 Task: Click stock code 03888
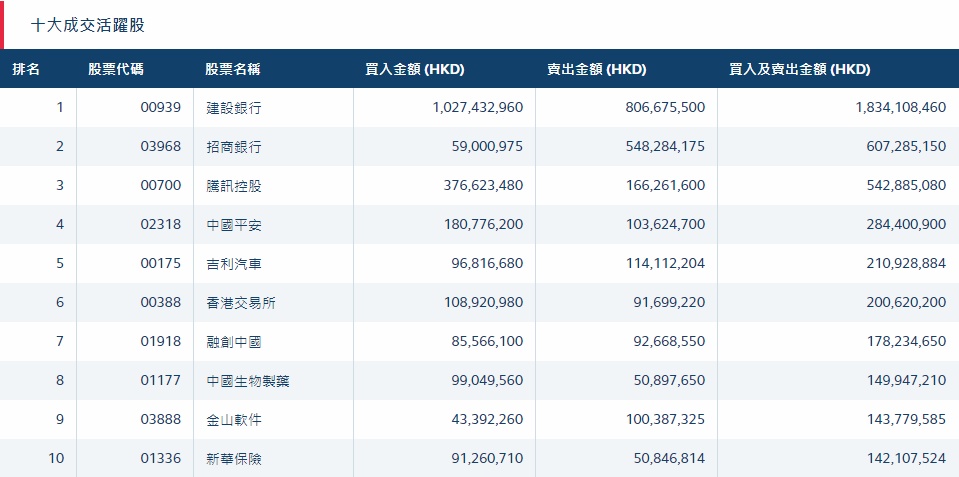click(x=161, y=420)
